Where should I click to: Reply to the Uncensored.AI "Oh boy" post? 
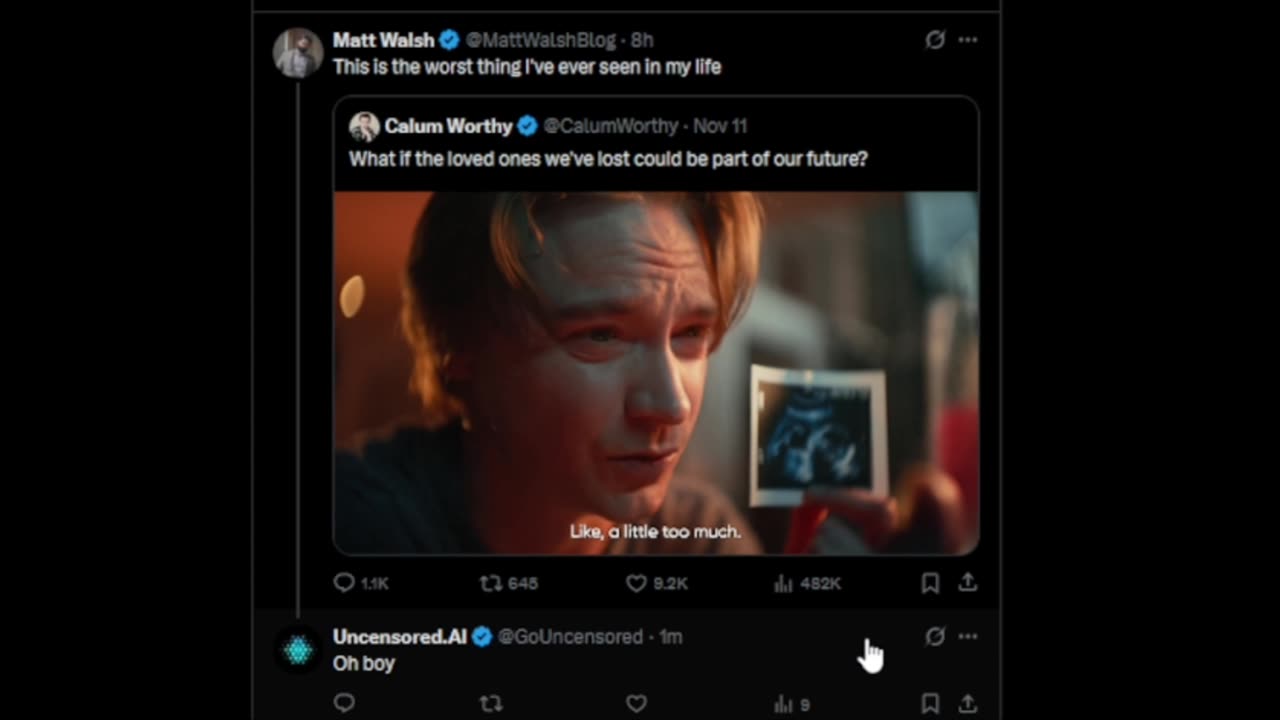tap(345, 704)
